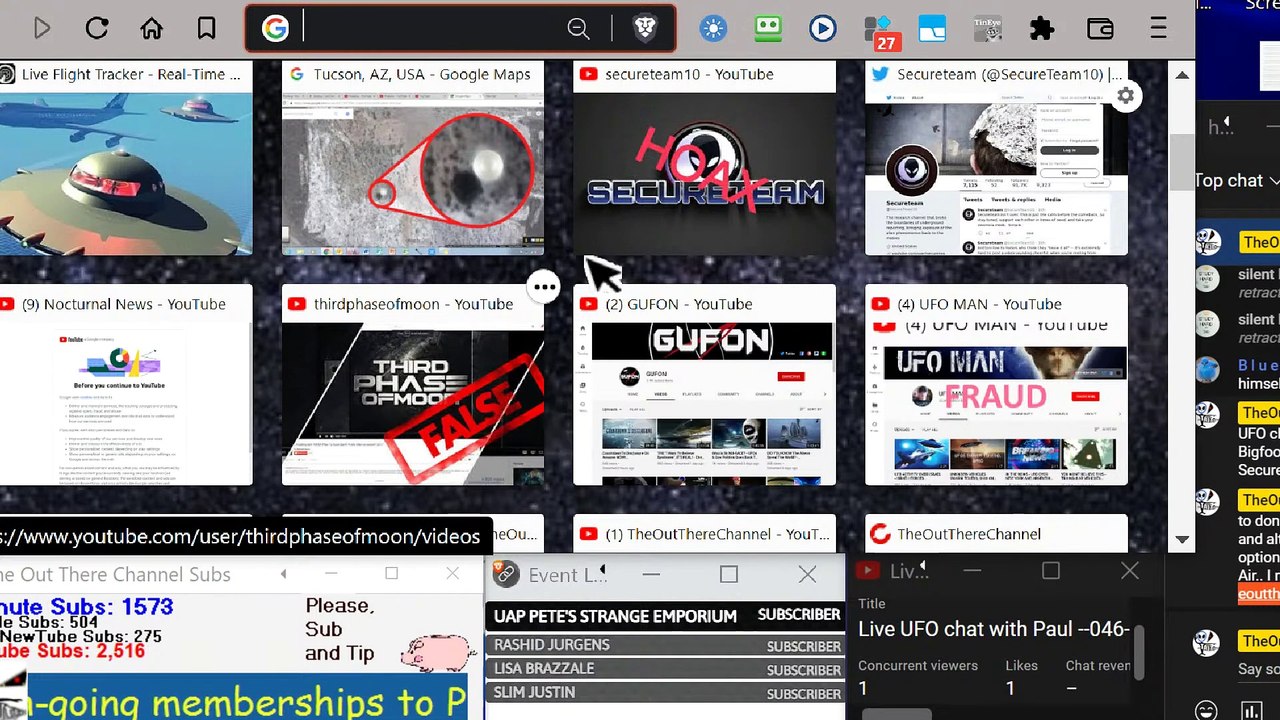
Task: Open the green robot extension
Action: coord(768,29)
